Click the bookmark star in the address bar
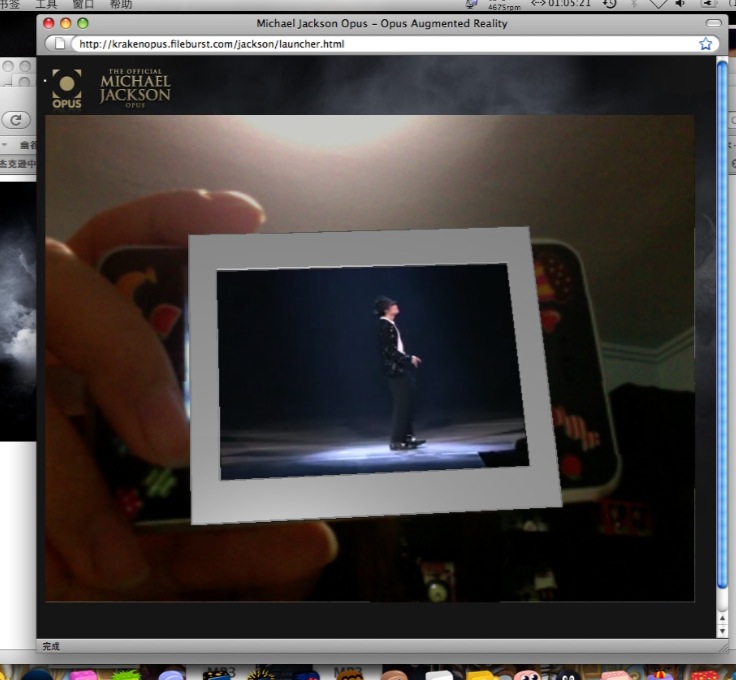The width and height of the screenshot is (736, 680). point(705,44)
